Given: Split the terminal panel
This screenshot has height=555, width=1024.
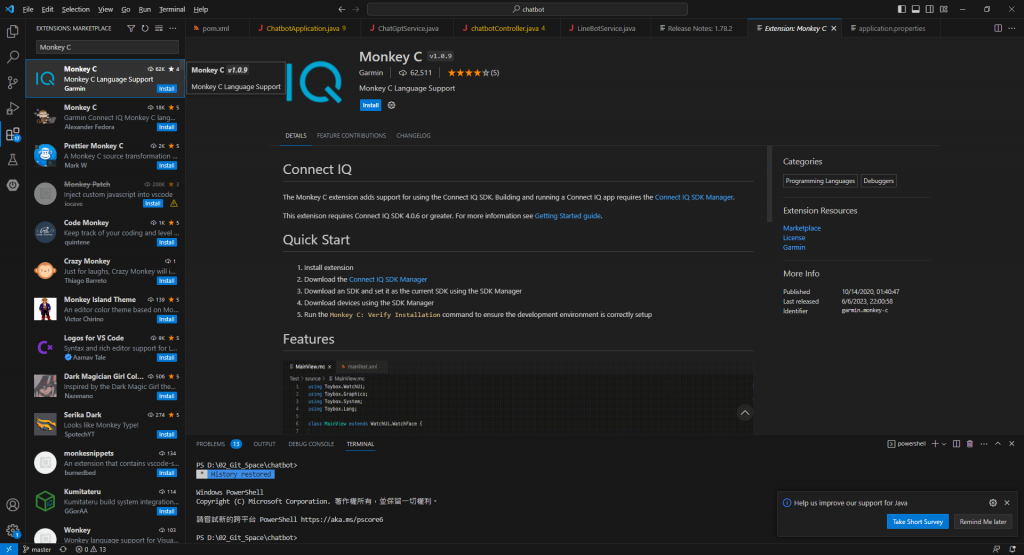Looking at the screenshot, I should [x=956, y=444].
